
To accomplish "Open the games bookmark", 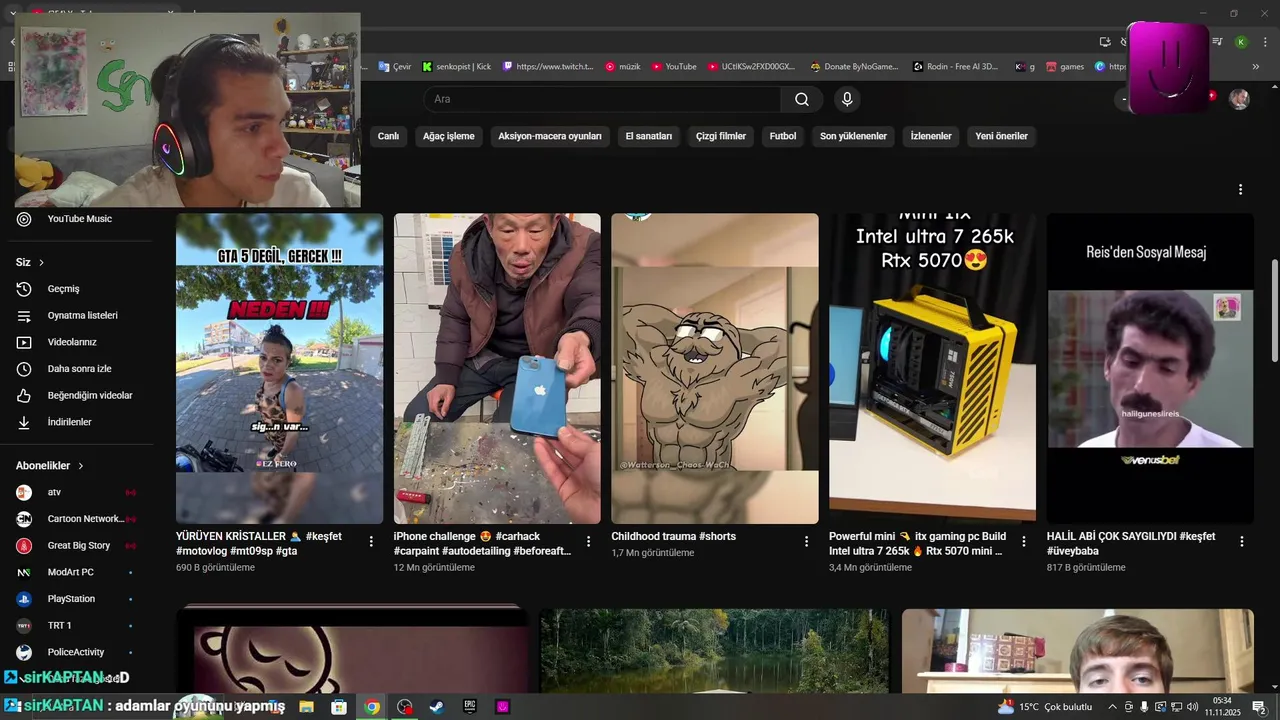I will point(1065,67).
